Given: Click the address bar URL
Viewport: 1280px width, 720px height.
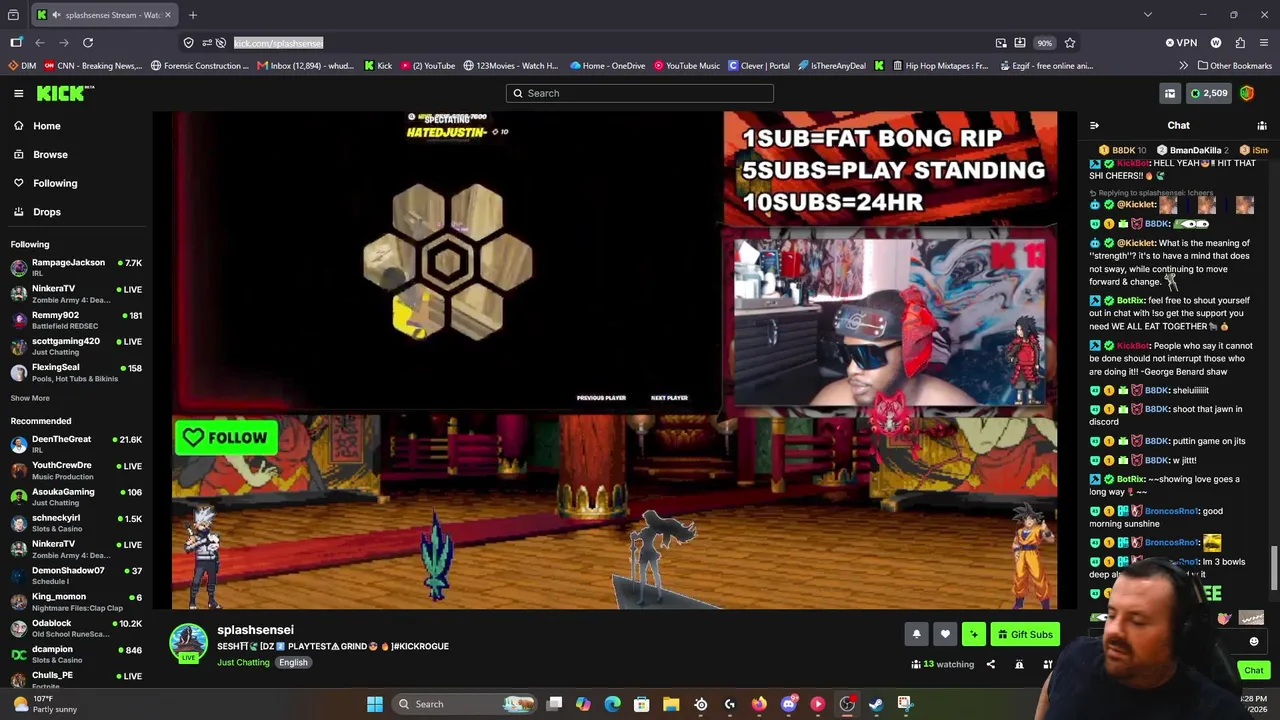Looking at the screenshot, I should 278,43.
